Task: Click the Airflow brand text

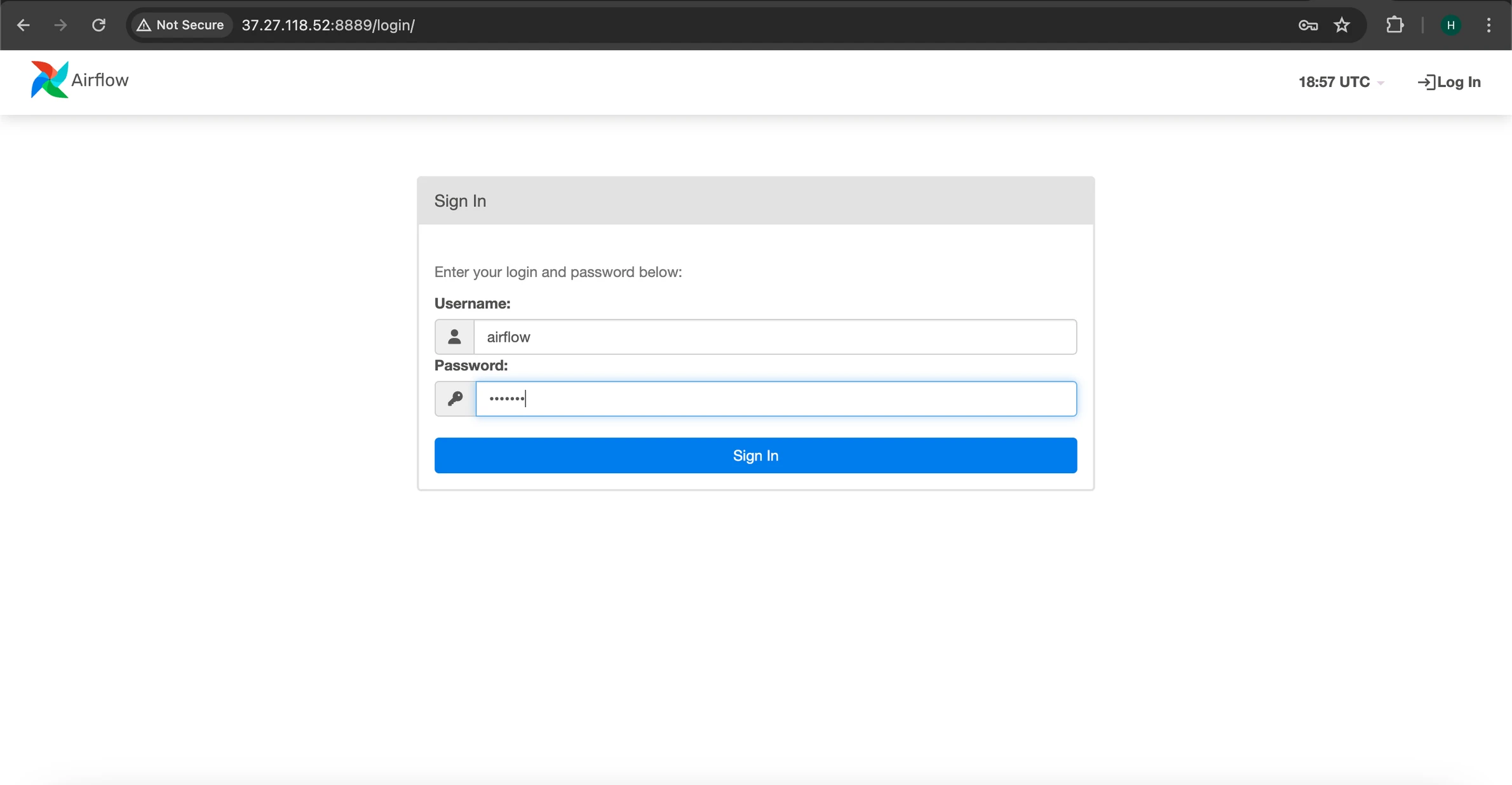Action: (x=100, y=80)
